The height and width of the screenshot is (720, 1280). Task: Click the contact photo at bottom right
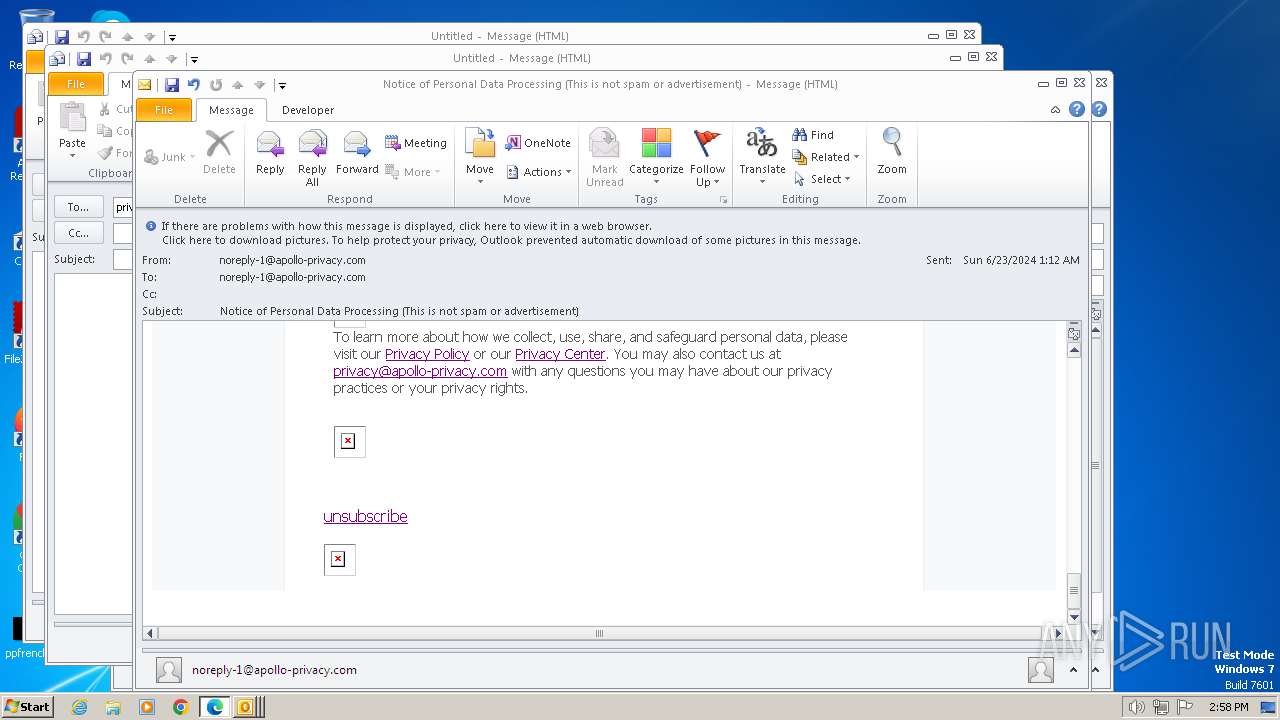click(1040, 670)
